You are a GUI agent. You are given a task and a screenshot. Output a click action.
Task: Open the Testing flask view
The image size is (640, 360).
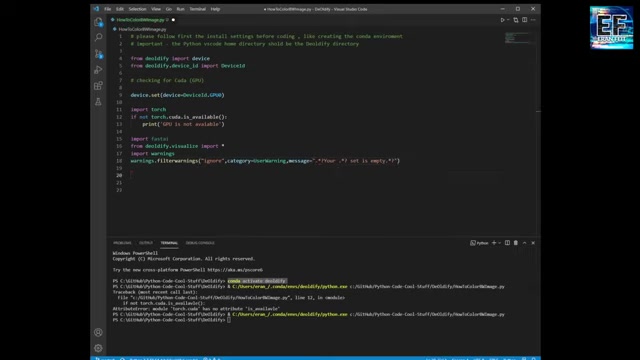point(98,102)
